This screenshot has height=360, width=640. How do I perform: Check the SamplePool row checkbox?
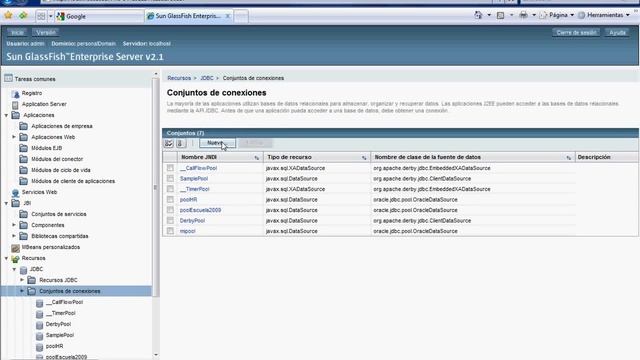[170, 179]
